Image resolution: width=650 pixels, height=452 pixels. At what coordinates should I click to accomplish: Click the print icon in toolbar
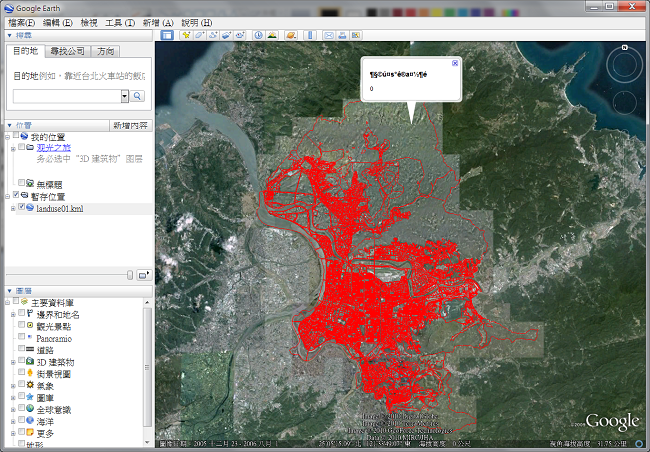342,35
